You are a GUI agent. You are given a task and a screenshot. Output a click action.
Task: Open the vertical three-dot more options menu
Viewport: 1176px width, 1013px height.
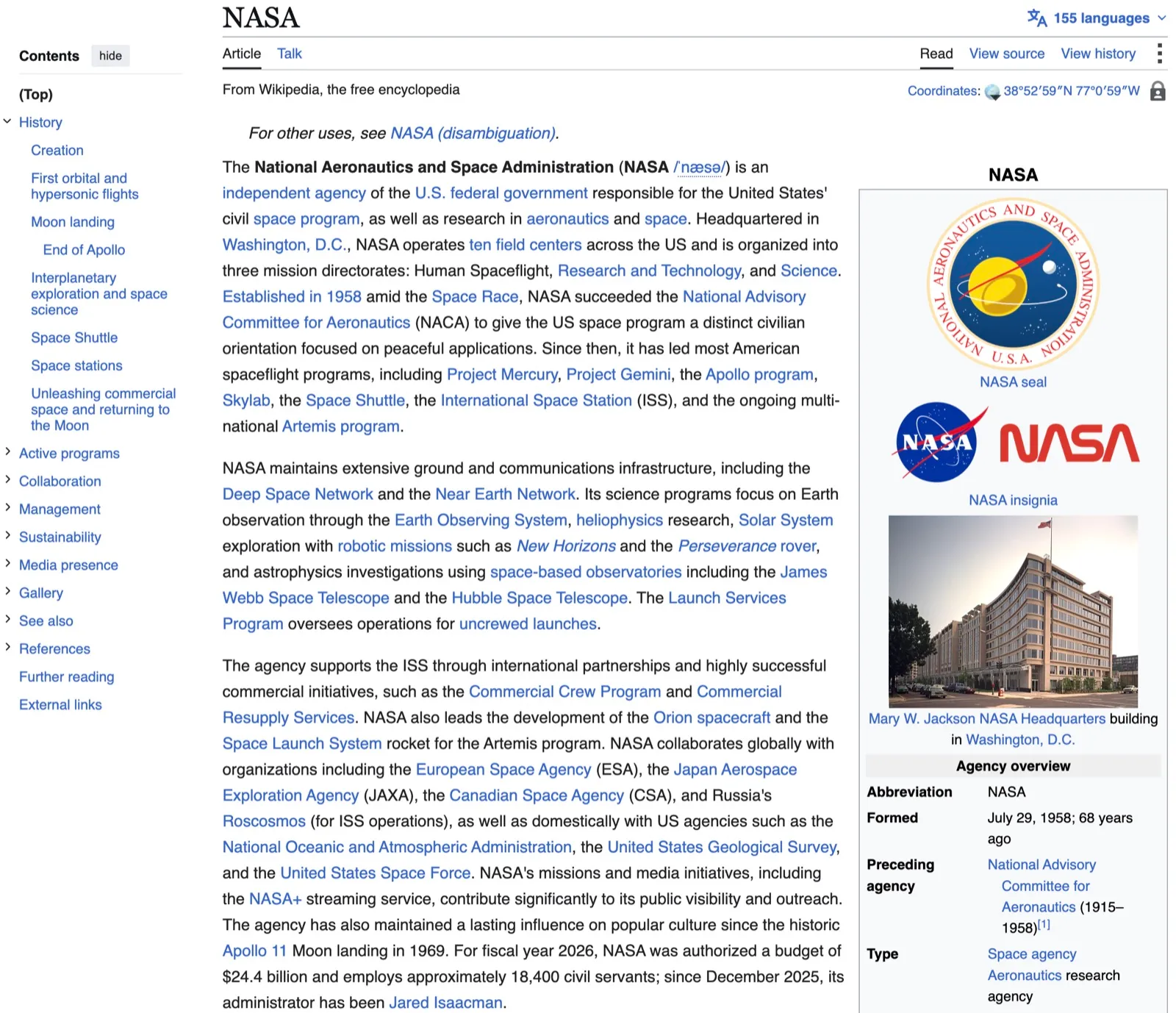[x=1159, y=54]
